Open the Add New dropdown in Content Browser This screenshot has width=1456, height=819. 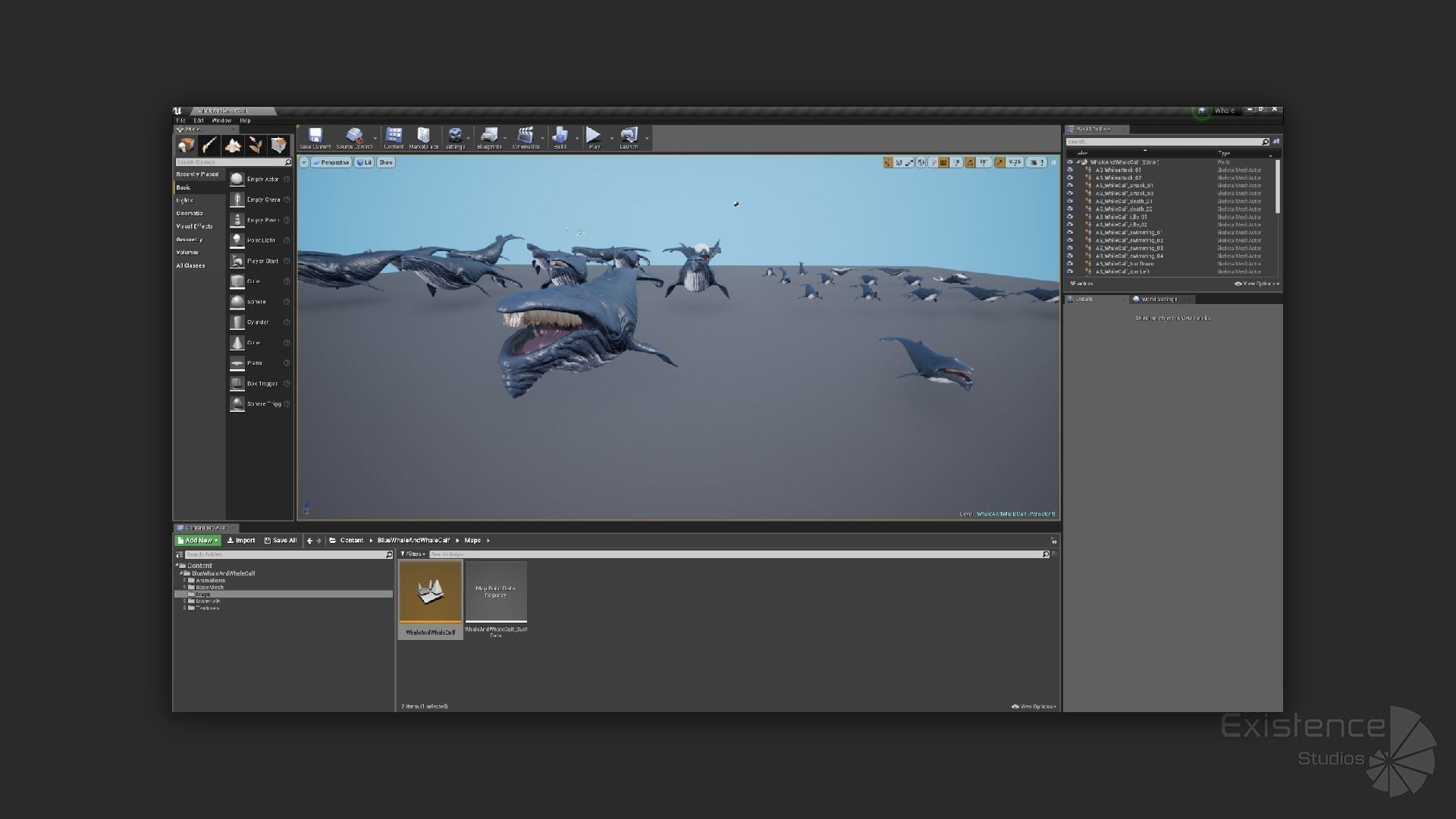(198, 541)
